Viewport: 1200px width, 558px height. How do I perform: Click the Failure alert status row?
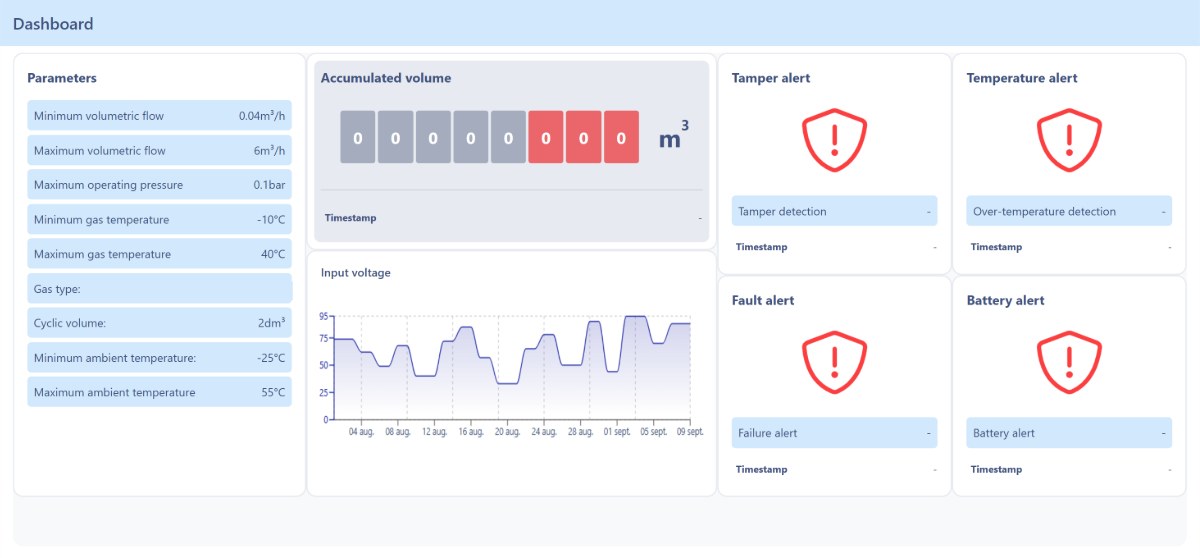pos(834,433)
